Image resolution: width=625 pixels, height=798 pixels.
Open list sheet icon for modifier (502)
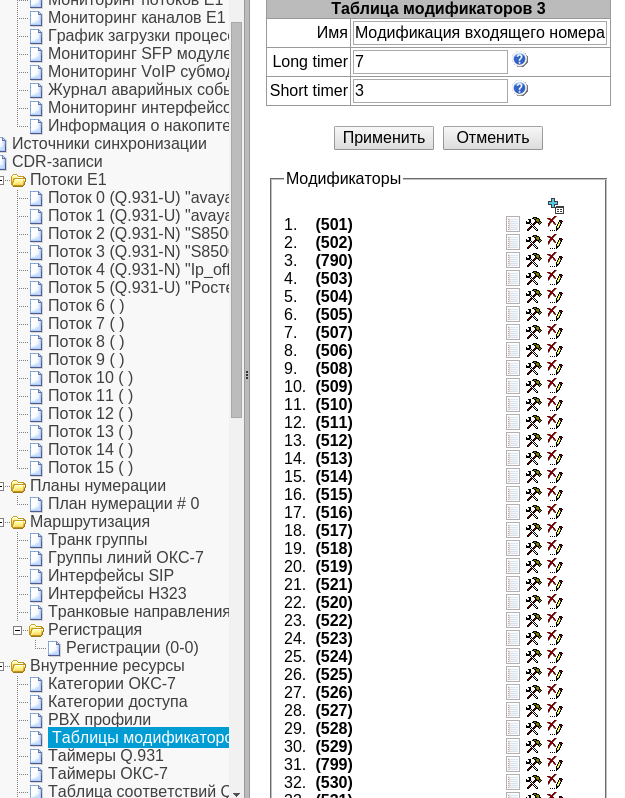tap(513, 242)
